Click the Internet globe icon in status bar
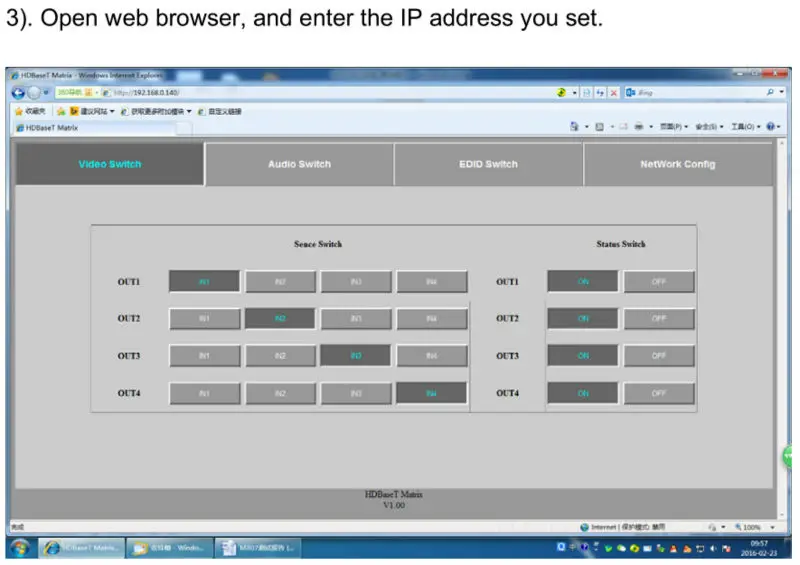 pyautogui.click(x=585, y=527)
